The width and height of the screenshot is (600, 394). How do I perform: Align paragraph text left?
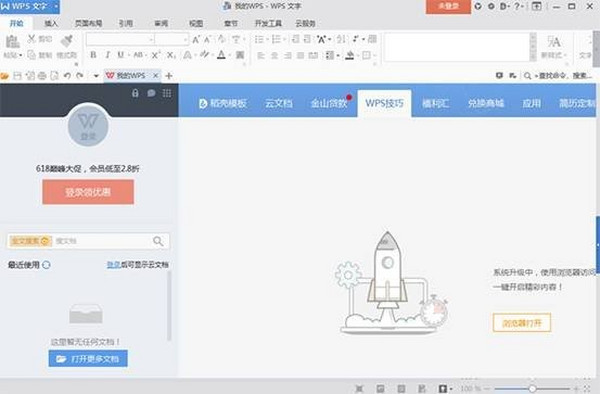[x=261, y=56]
